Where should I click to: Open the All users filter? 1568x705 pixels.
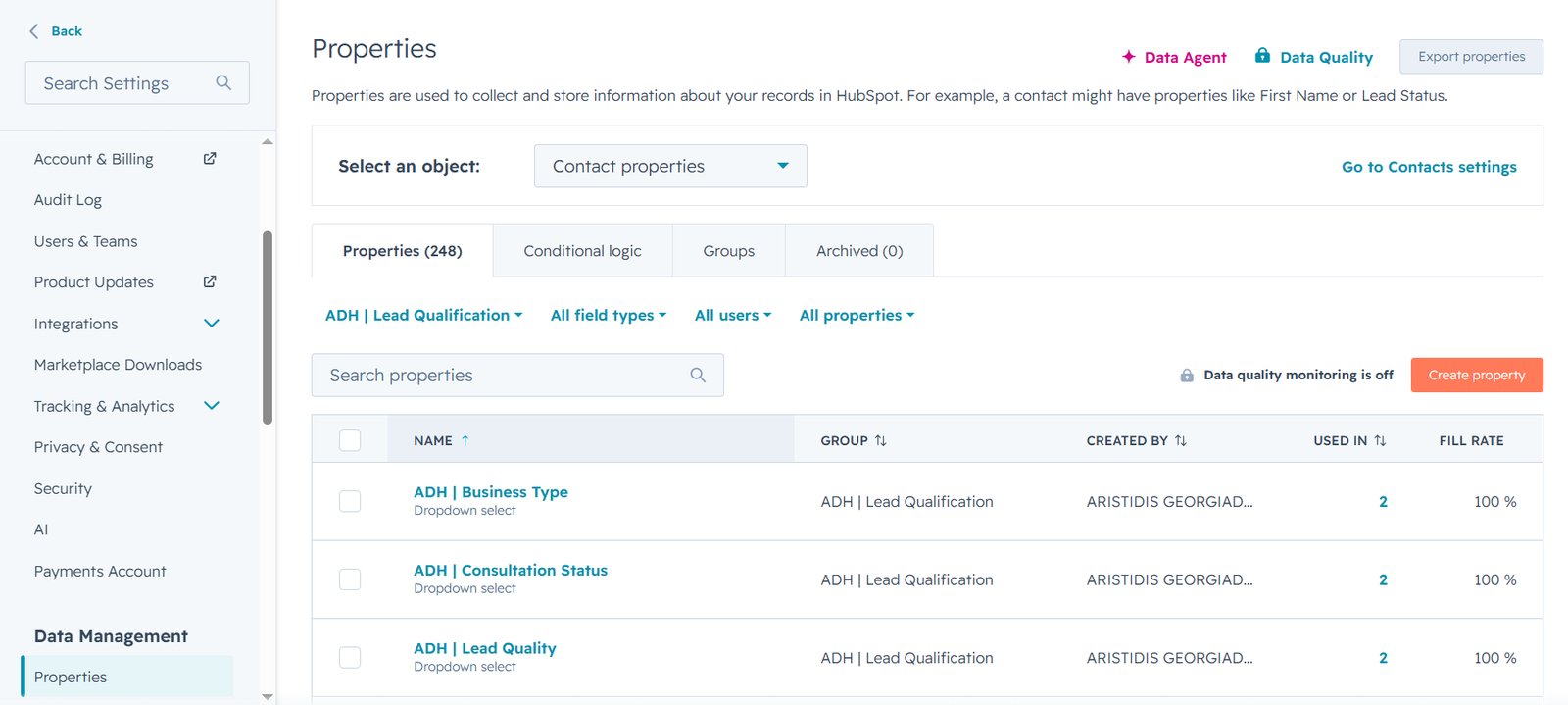[x=733, y=315]
